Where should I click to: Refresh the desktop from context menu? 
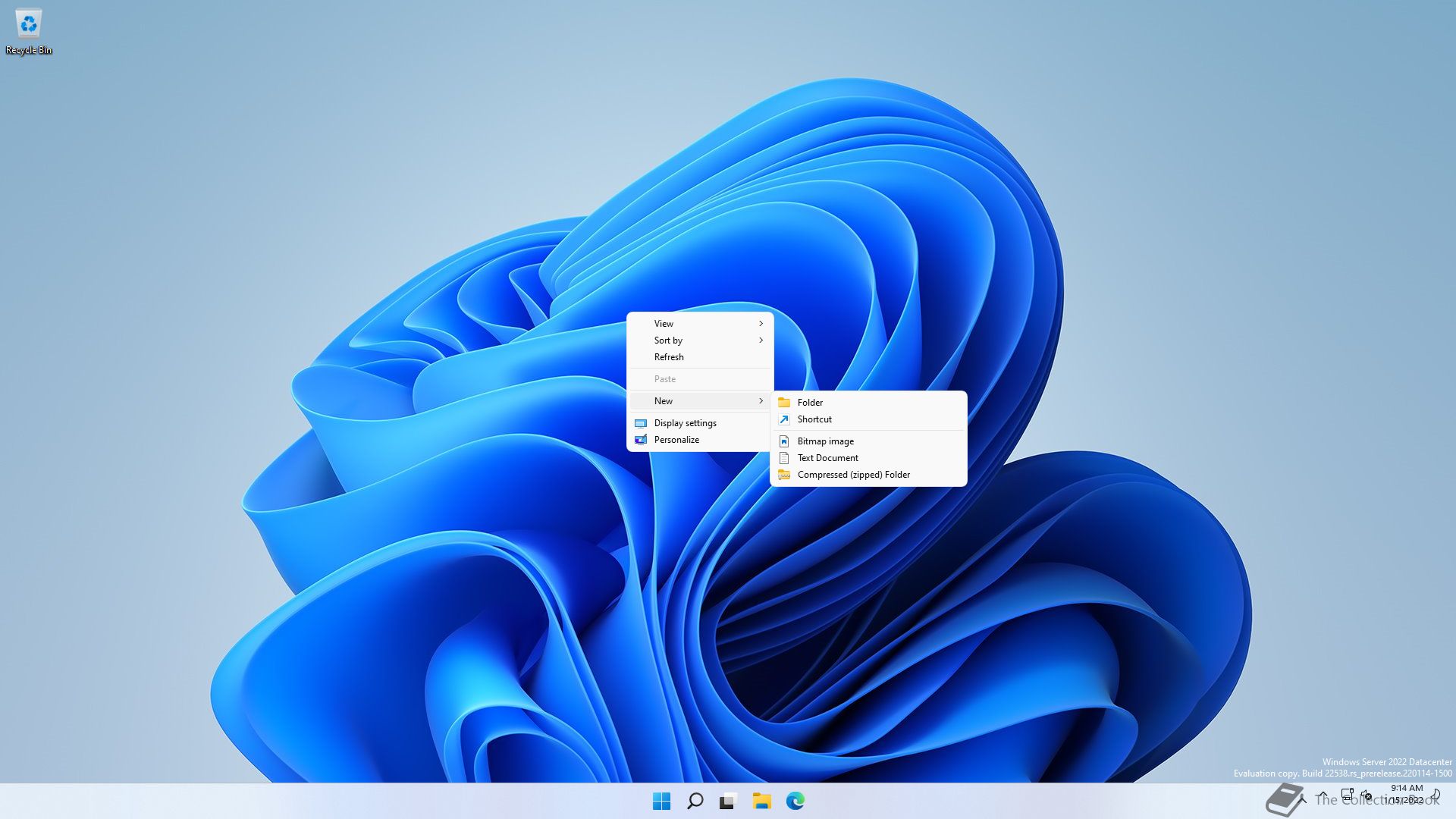click(700, 357)
